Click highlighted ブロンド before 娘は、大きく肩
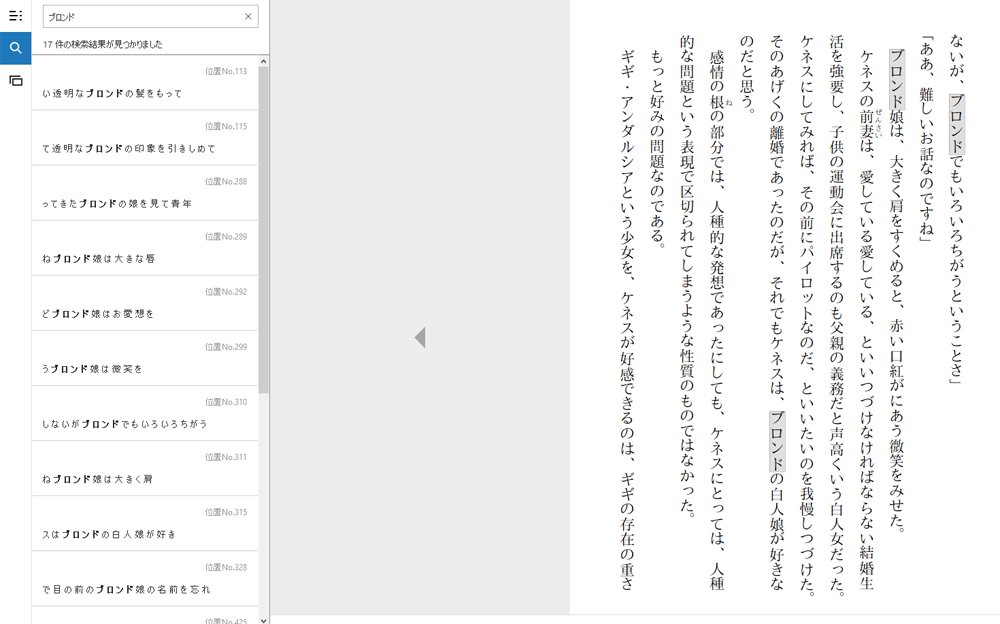Viewport: 1000px width, 624px height. 897,79
